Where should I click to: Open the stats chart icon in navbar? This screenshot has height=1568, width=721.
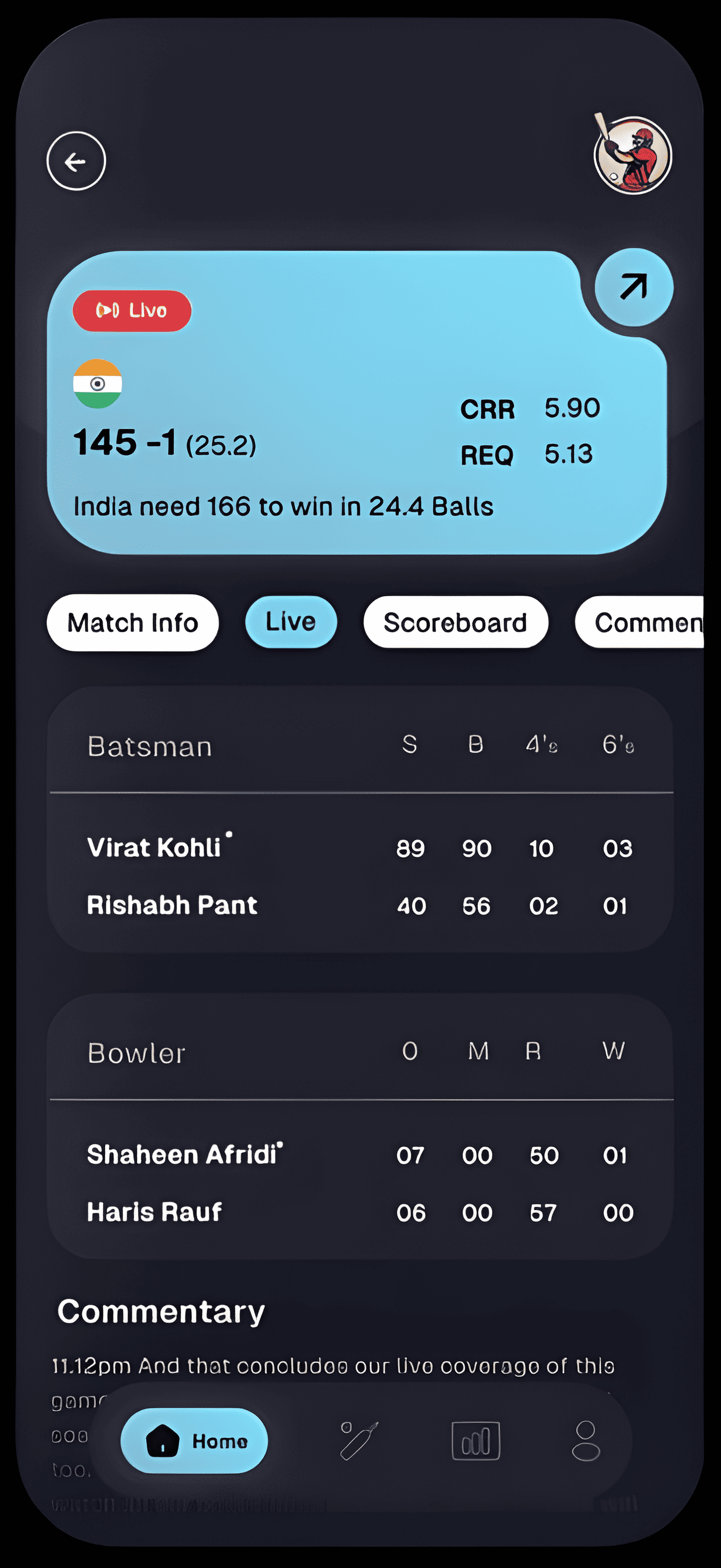(x=476, y=1440)
